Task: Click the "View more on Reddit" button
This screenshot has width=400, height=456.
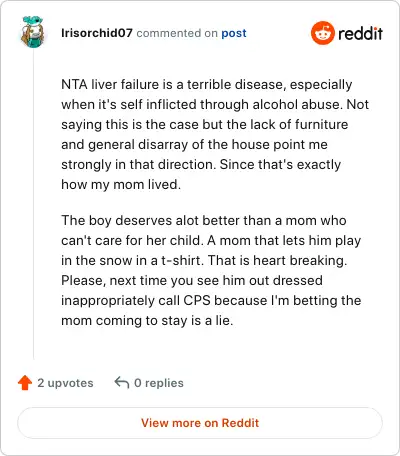Action: 200,423
